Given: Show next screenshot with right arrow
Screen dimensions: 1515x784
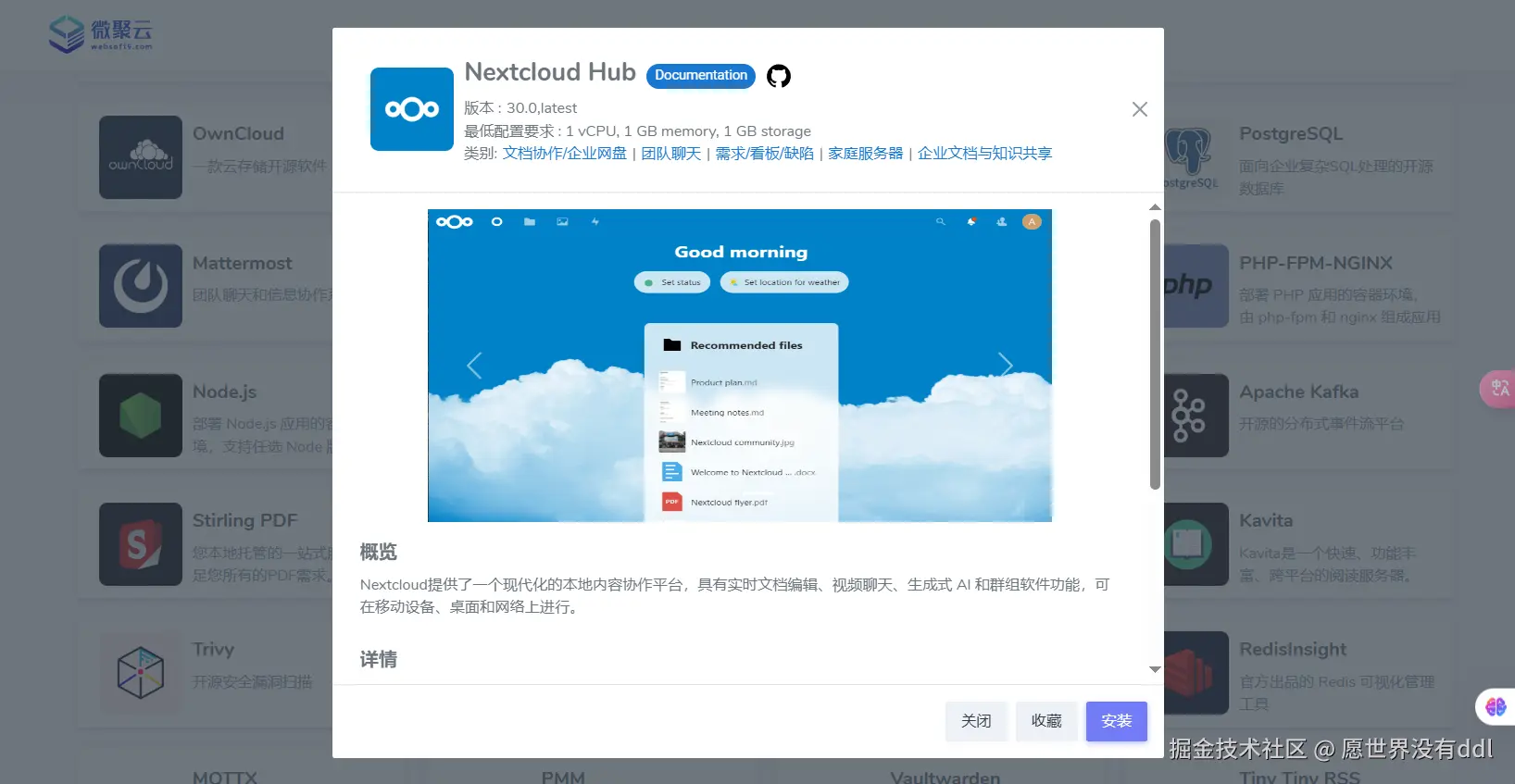Looking at the screenshot, I should click(1006, 366).
